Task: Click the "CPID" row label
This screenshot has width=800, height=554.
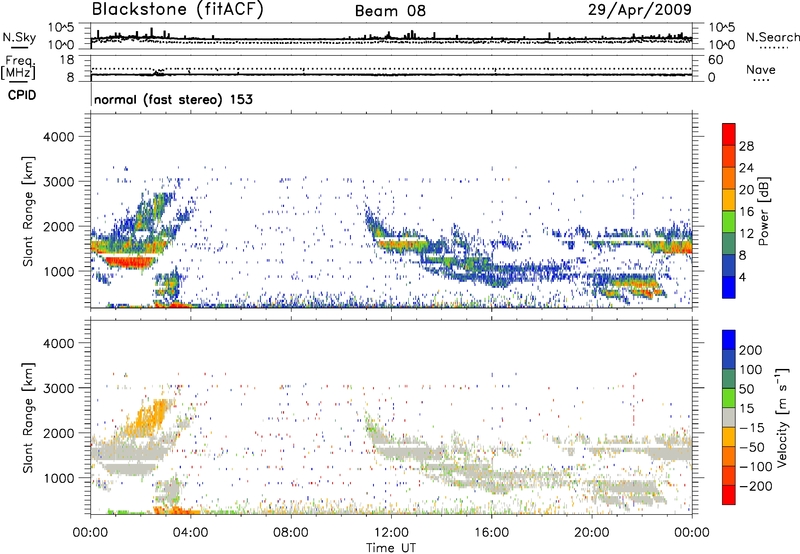Action: click(x=22, y=95)
